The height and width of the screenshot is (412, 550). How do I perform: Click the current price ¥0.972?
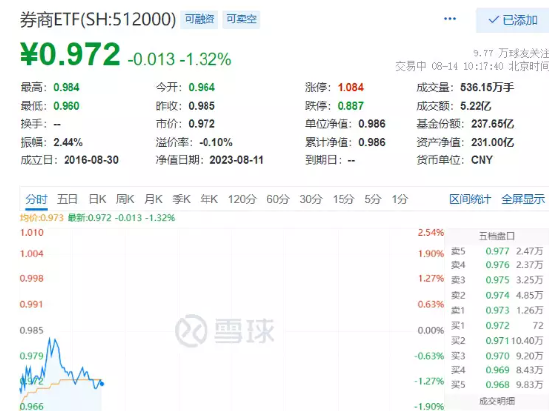[71, 54]
